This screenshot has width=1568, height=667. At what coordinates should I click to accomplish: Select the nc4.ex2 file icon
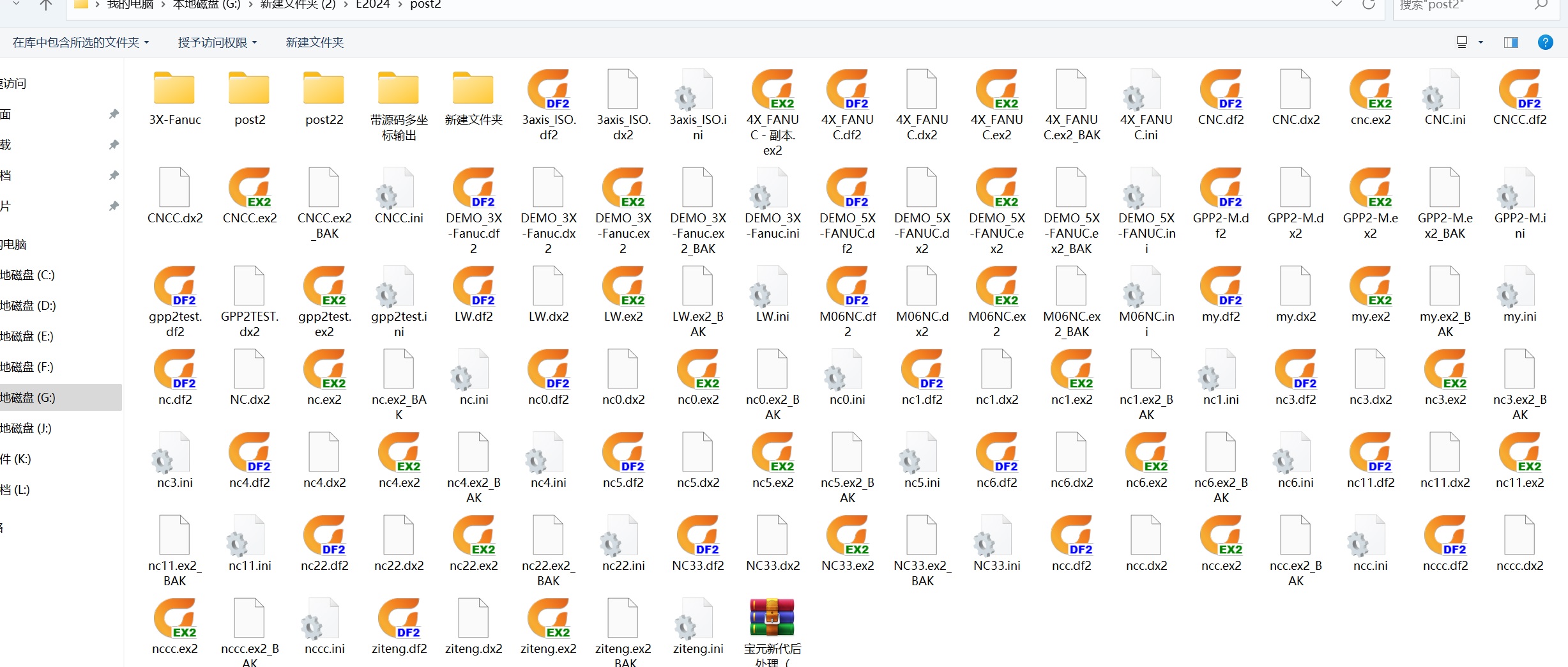(x=399, y=452)
